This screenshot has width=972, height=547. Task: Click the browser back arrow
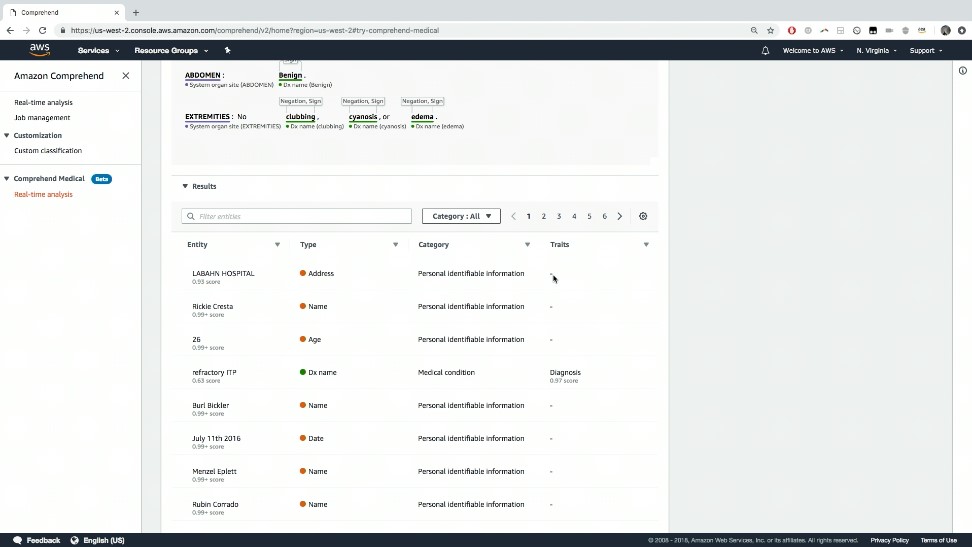pos(10,30)
